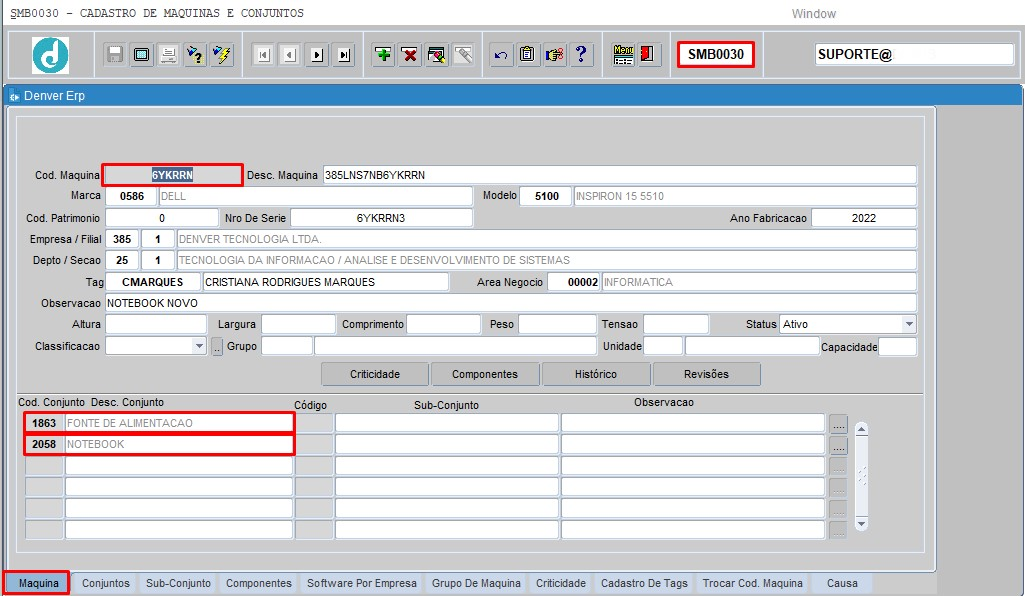Switch to the Conjuntos tab
The height and width of the screenshot is (596, 1025).
tap(106, 583)
